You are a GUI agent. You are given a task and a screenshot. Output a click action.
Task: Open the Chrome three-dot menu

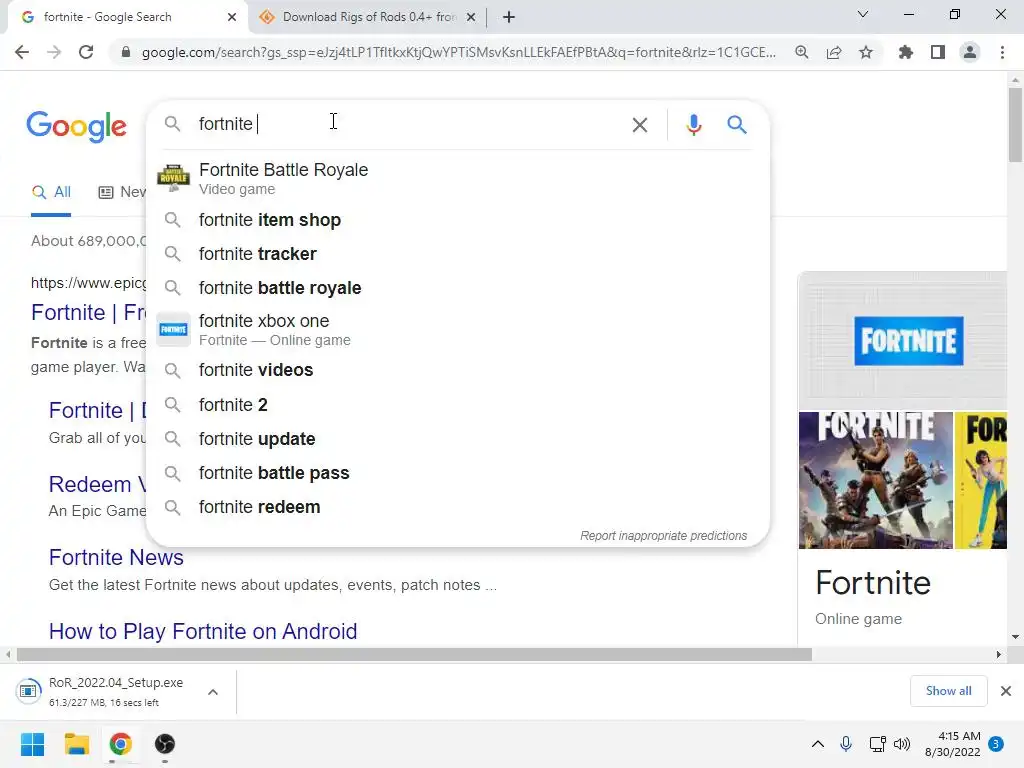tap(1002, 52)
